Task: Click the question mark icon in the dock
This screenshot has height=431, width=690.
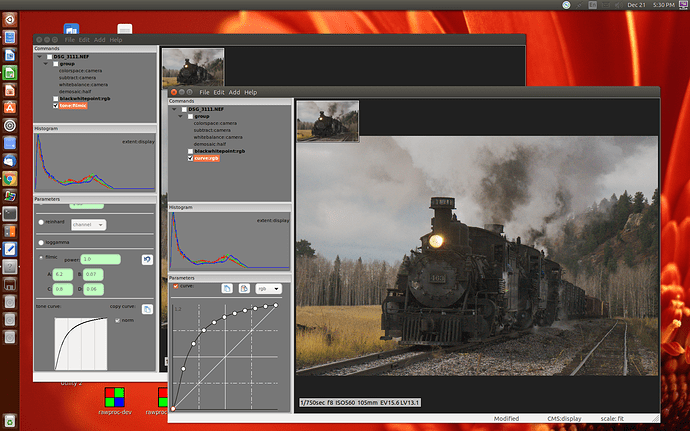Action: point(10,267)
